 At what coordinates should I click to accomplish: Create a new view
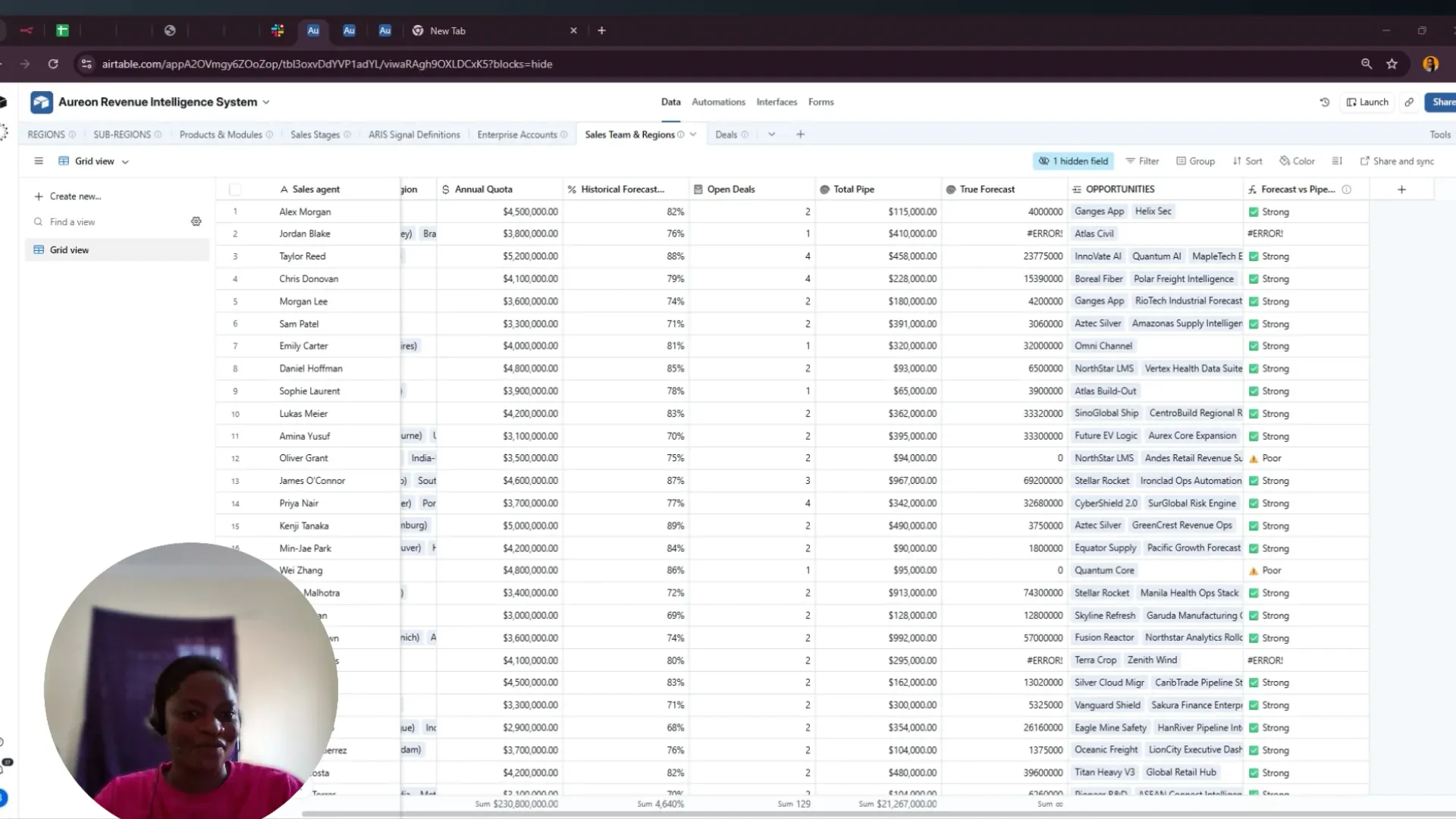pos(67,196)
